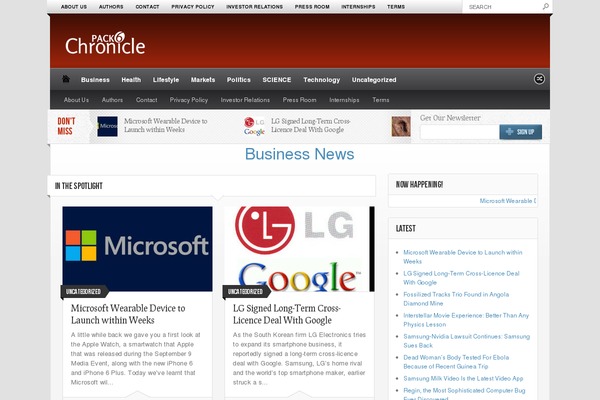The image size is (600, 400).
Task: Open Latest link Interstellar Movie Experience
Action: (466, 320)
